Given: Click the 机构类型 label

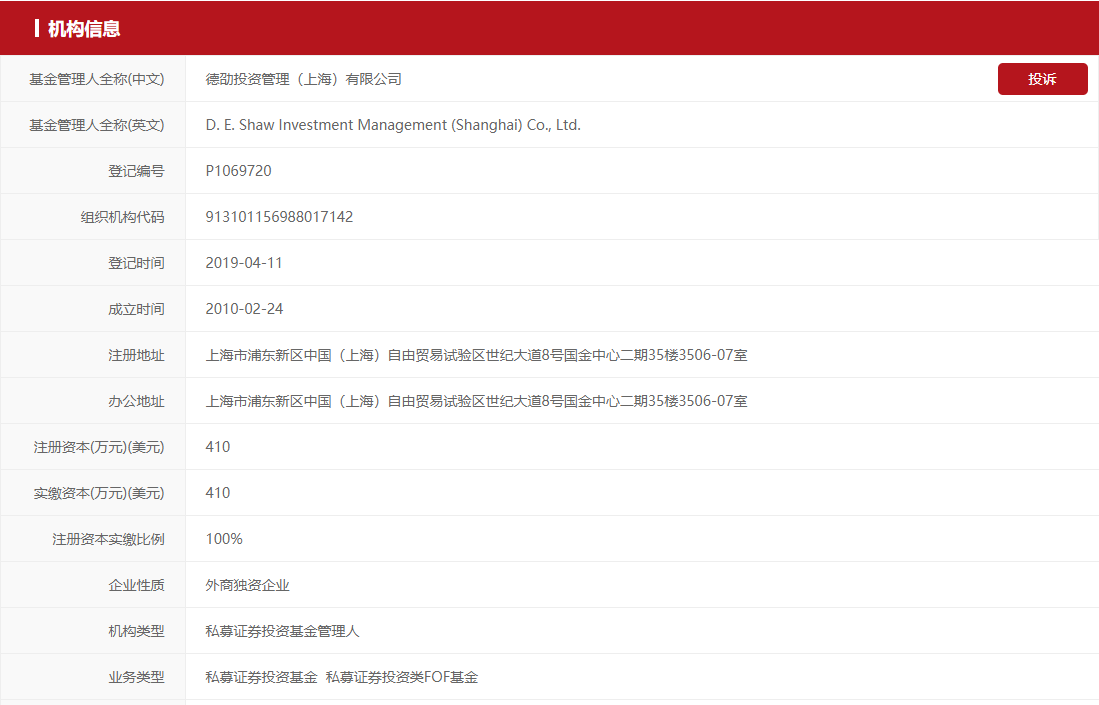Looking at the screenshot, I should pos(136,631).
